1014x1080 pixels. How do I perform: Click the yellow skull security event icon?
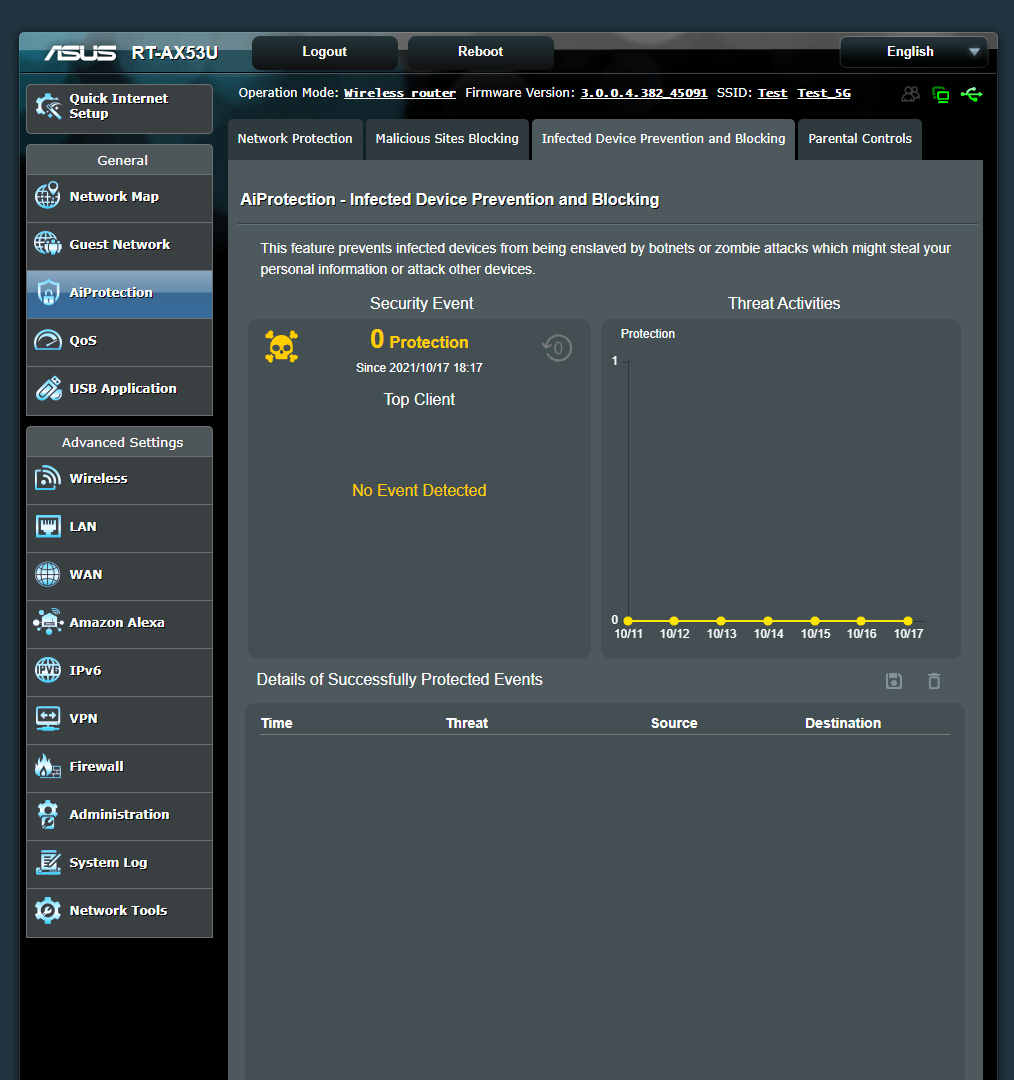click(281, 346)
